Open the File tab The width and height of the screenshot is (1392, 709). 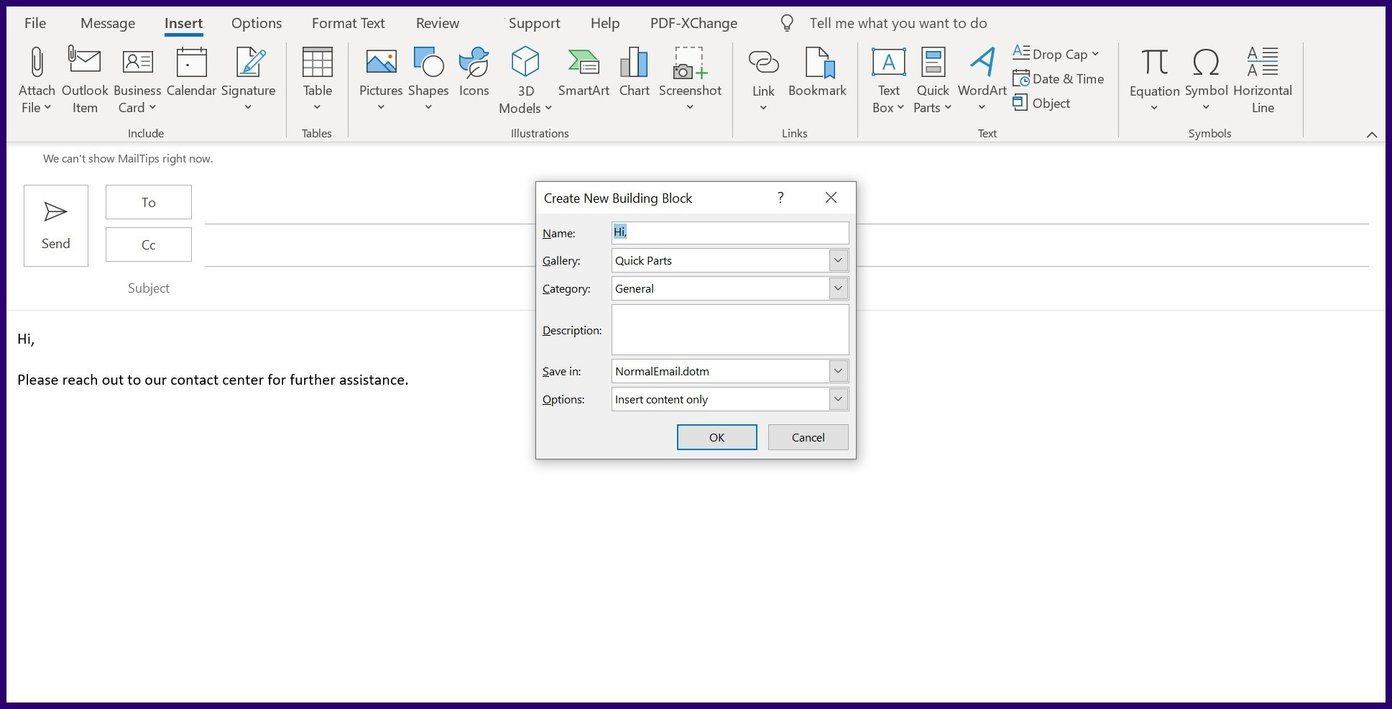[35, 23]
